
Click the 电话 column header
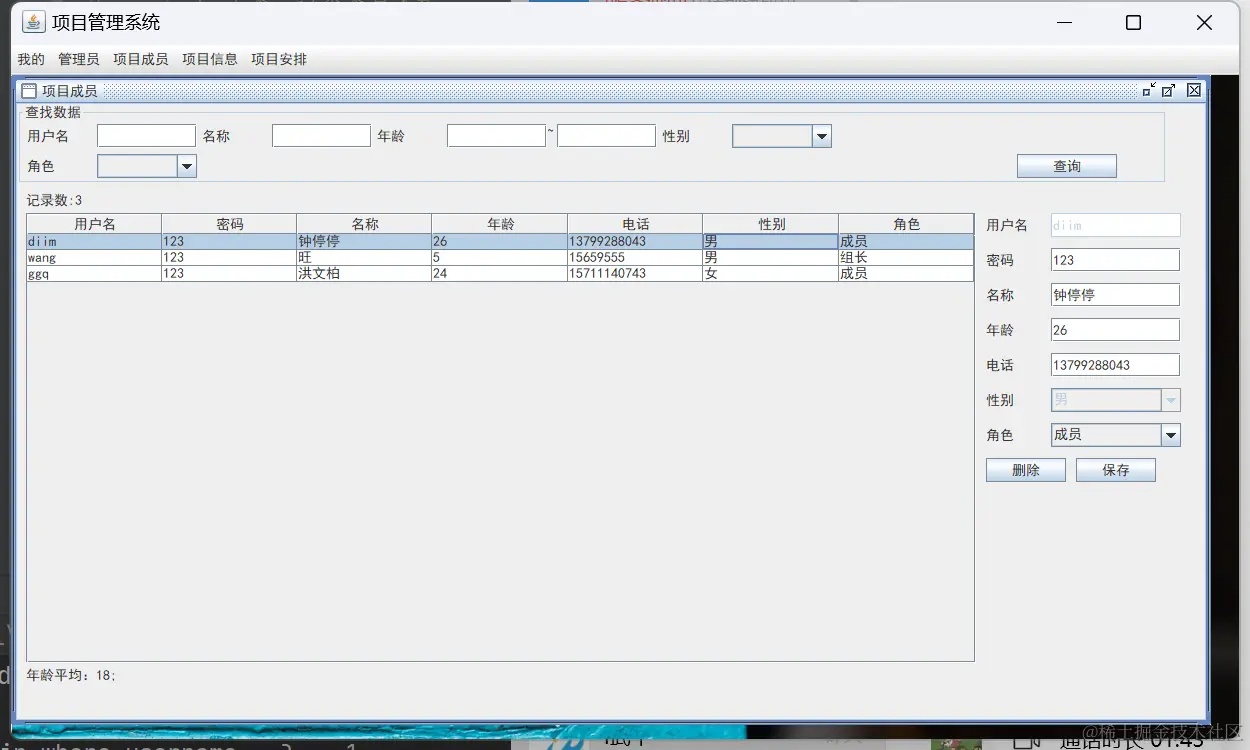pyautogui.click(x=635, y=224)
